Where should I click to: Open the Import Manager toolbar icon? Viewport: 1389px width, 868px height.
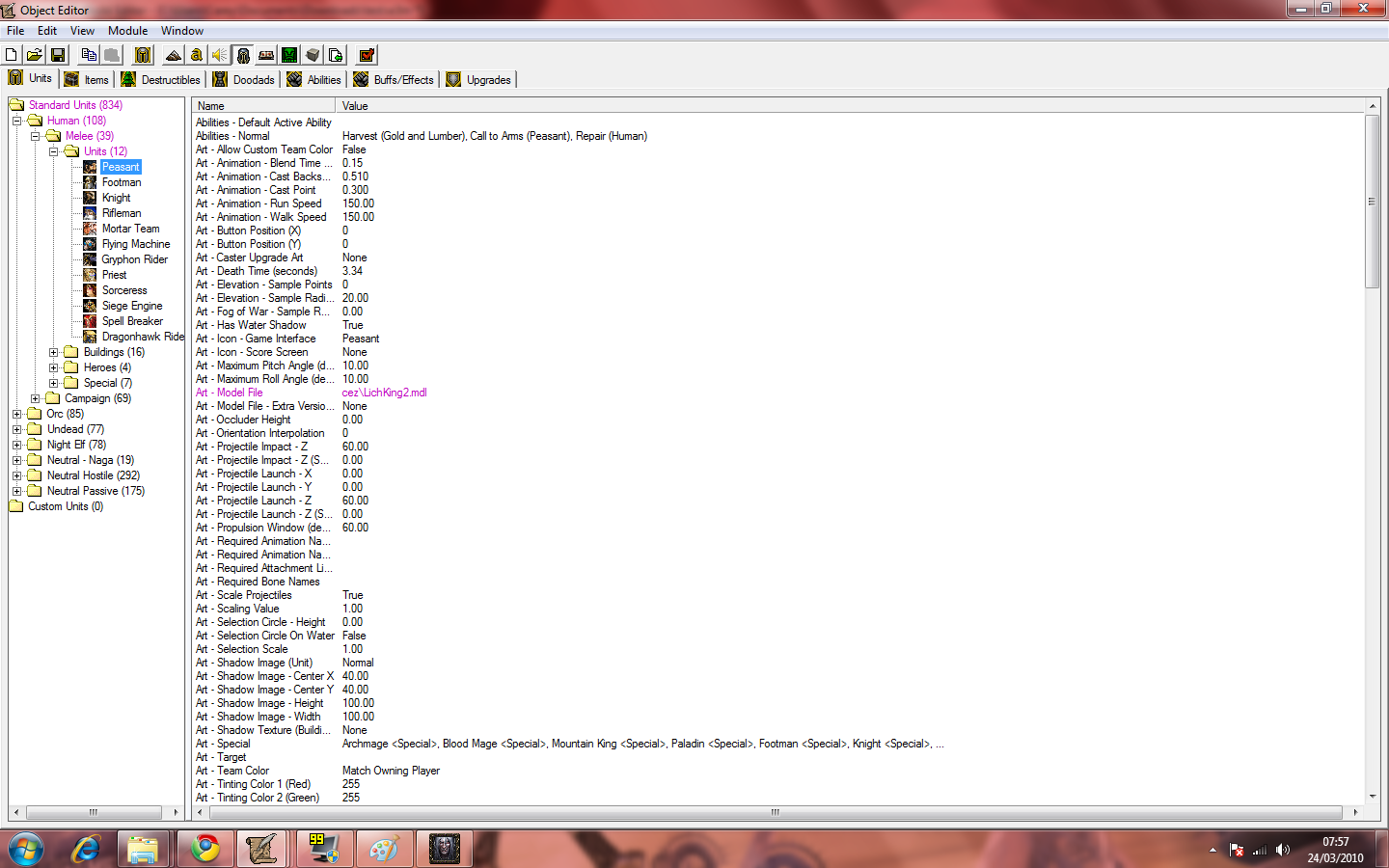click(336, 55)
